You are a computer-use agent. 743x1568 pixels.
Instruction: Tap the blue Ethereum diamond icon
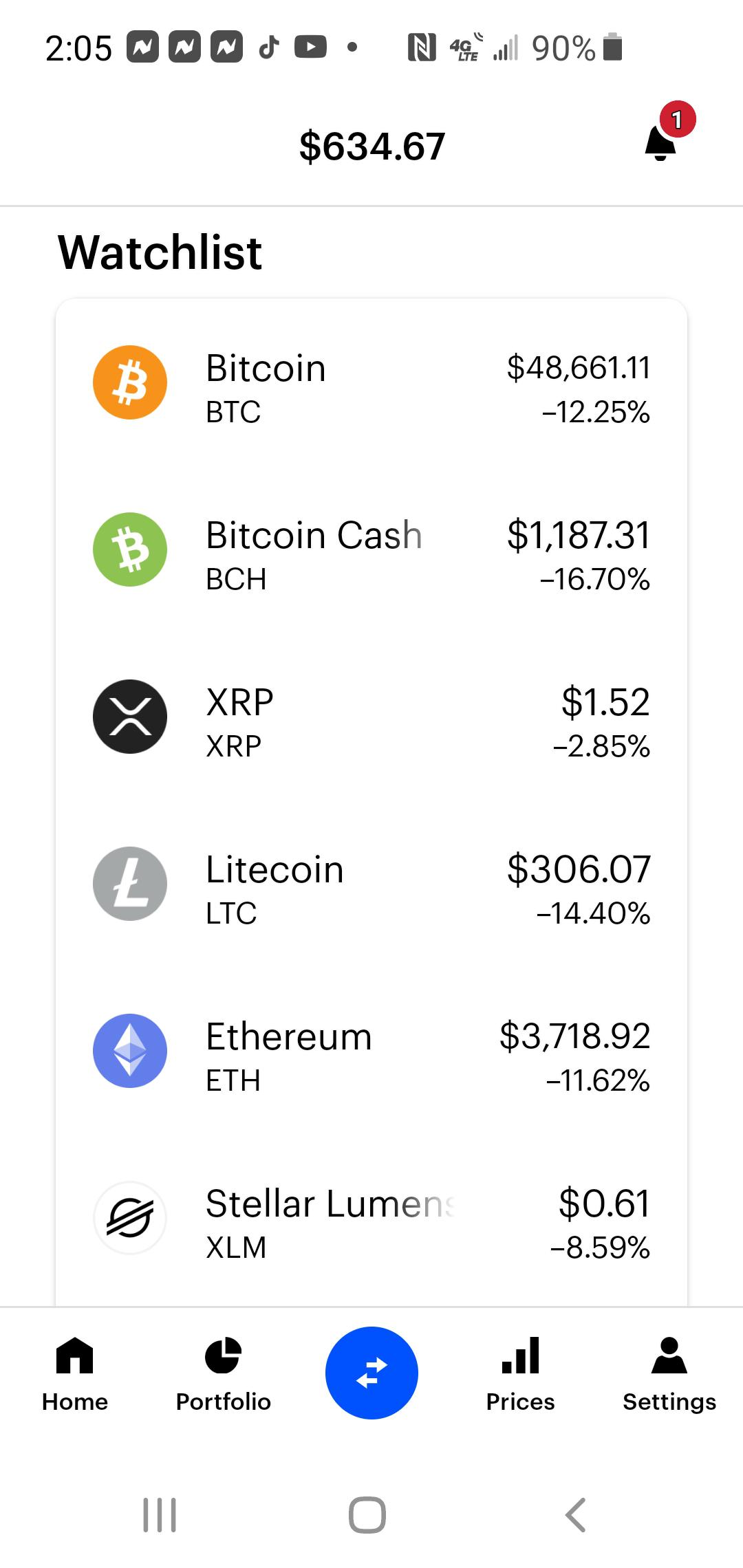130,1051
